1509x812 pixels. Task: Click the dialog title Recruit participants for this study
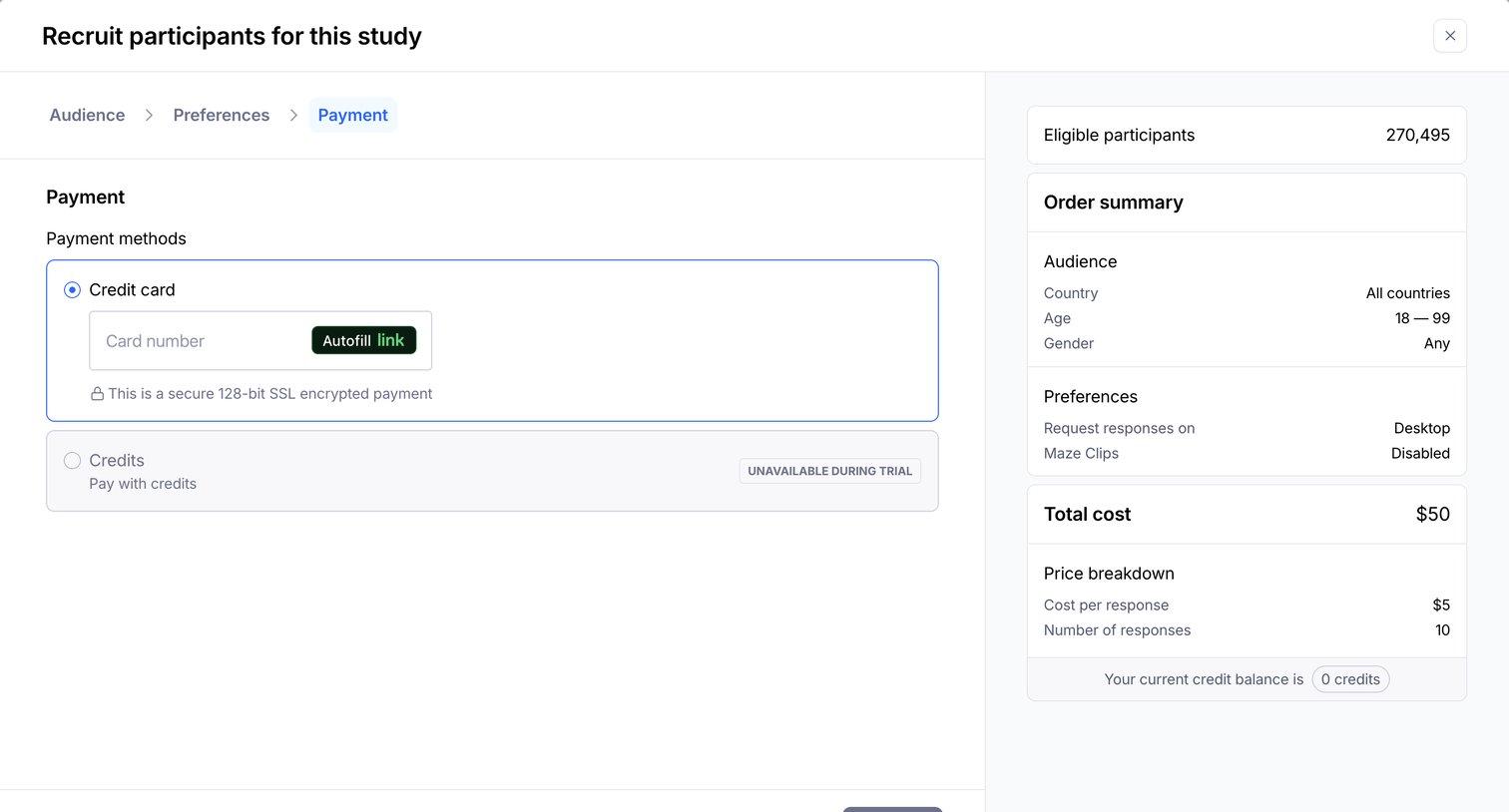click(x=232, y=36)
